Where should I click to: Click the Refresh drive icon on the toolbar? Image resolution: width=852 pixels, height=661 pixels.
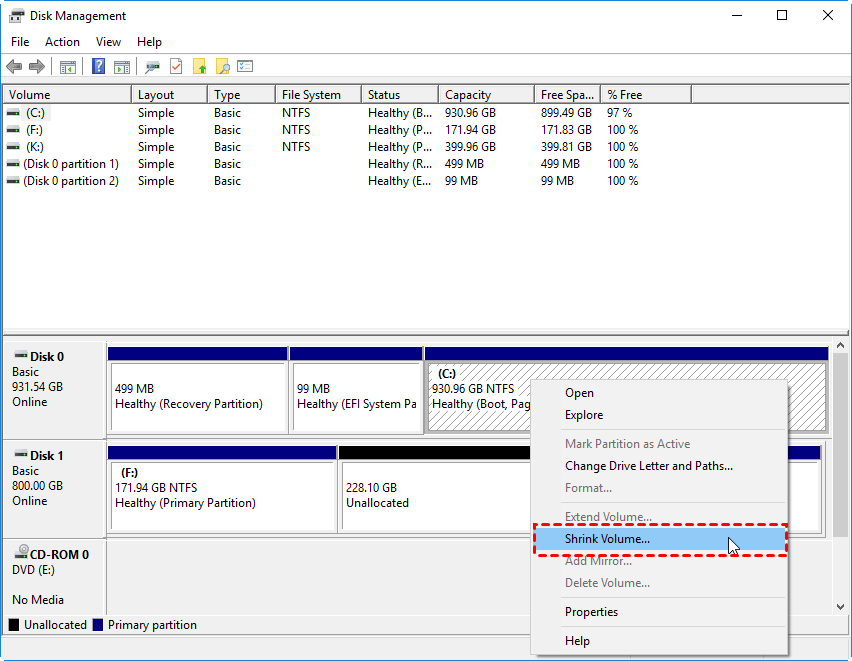(x=152, y=66)
